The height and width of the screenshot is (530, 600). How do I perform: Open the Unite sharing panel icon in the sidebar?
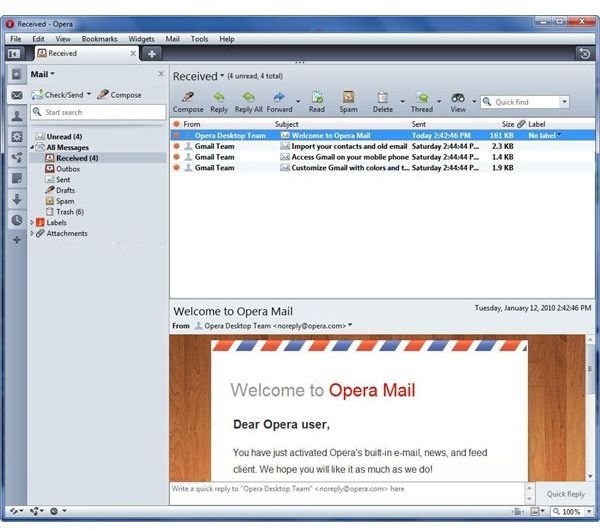[16, 157]
